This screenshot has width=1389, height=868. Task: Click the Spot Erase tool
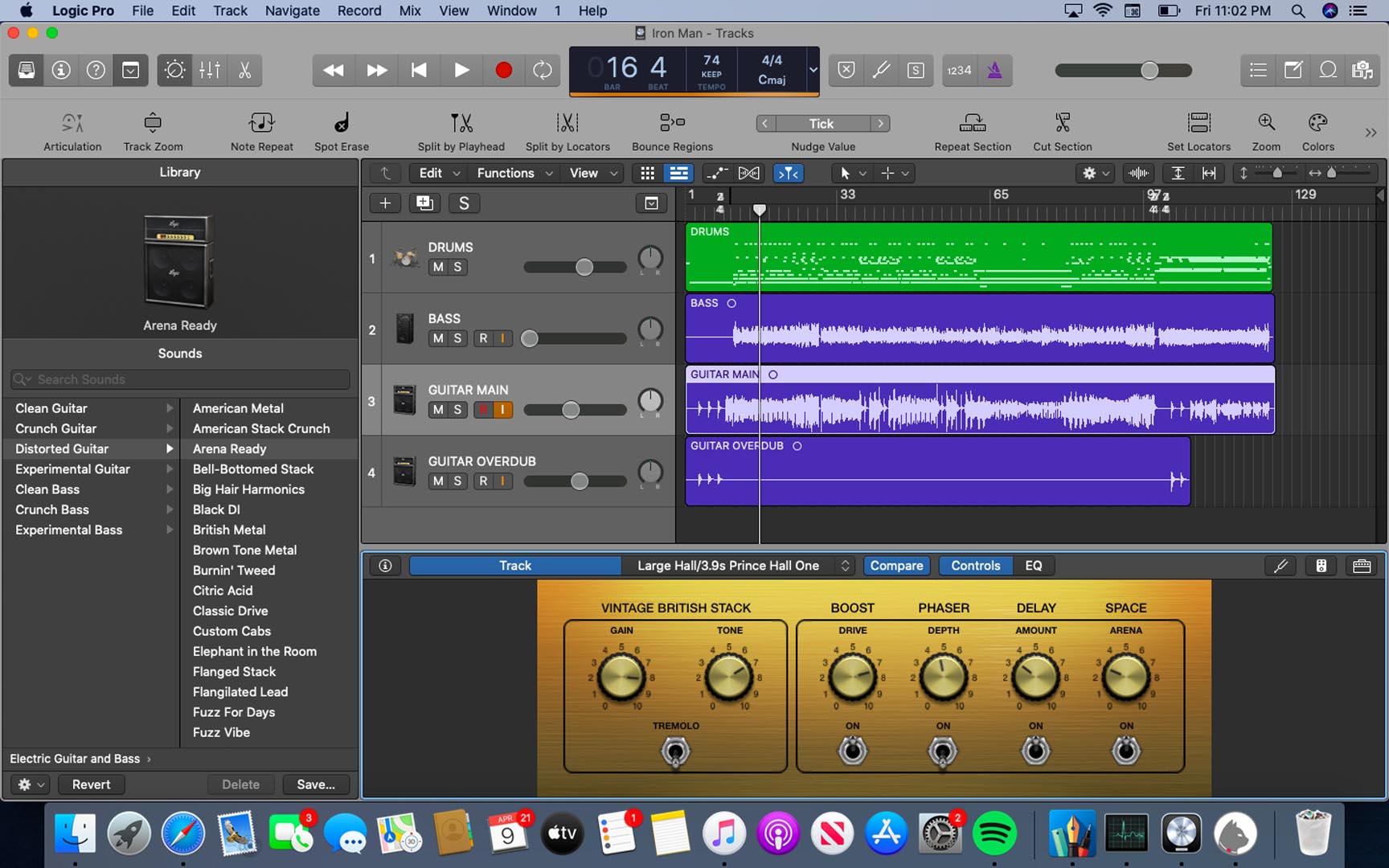(x=342, y=131)
